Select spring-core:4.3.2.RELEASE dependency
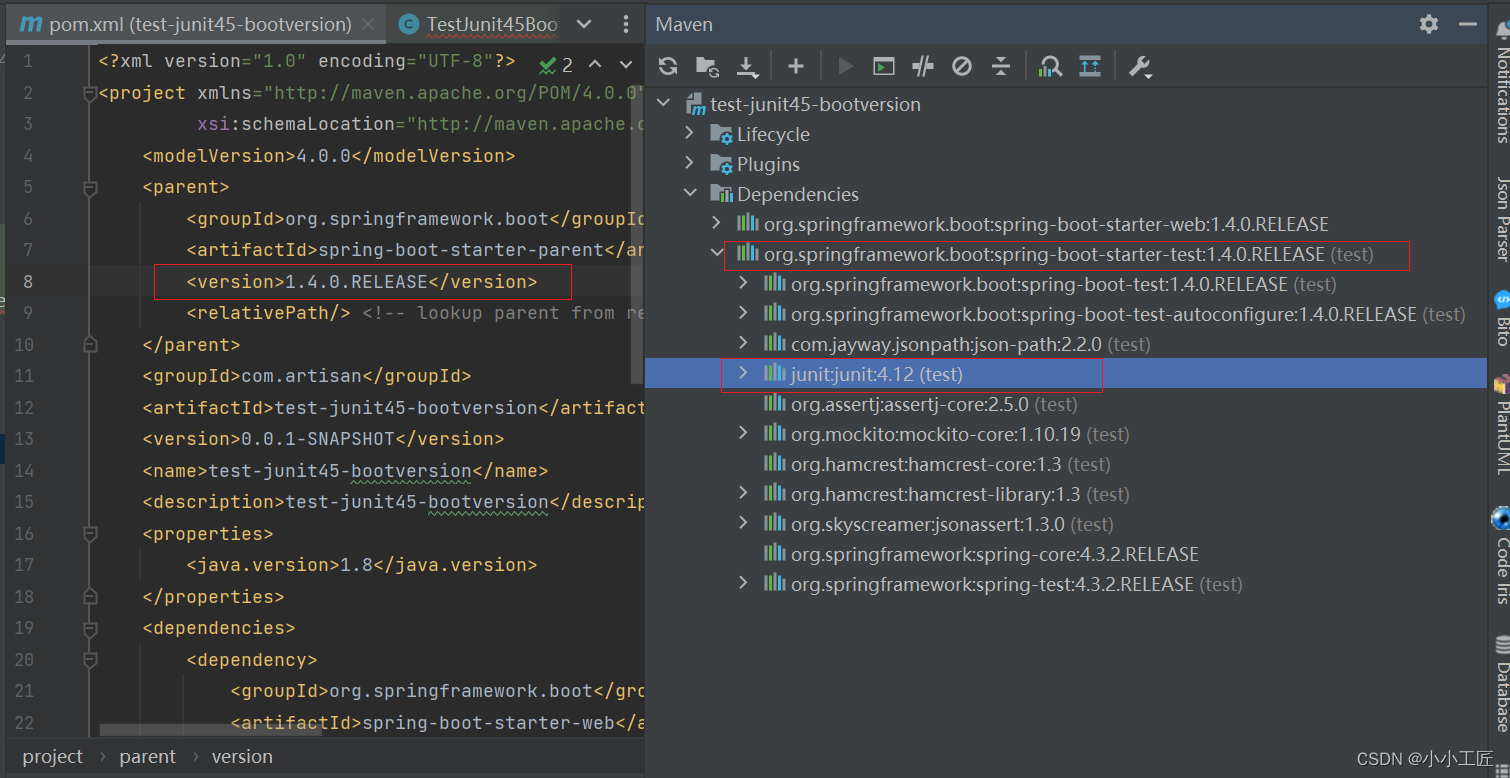This screenshot has height=778, width=1510. [980, 554]
